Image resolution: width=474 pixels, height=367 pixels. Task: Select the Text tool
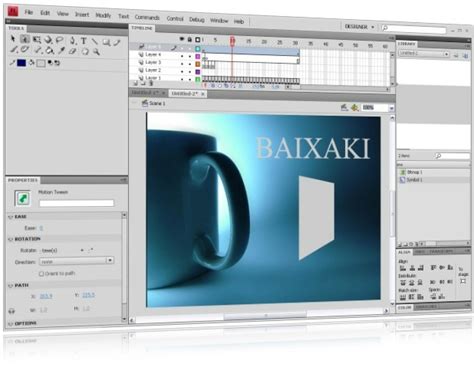click(83, 41)
